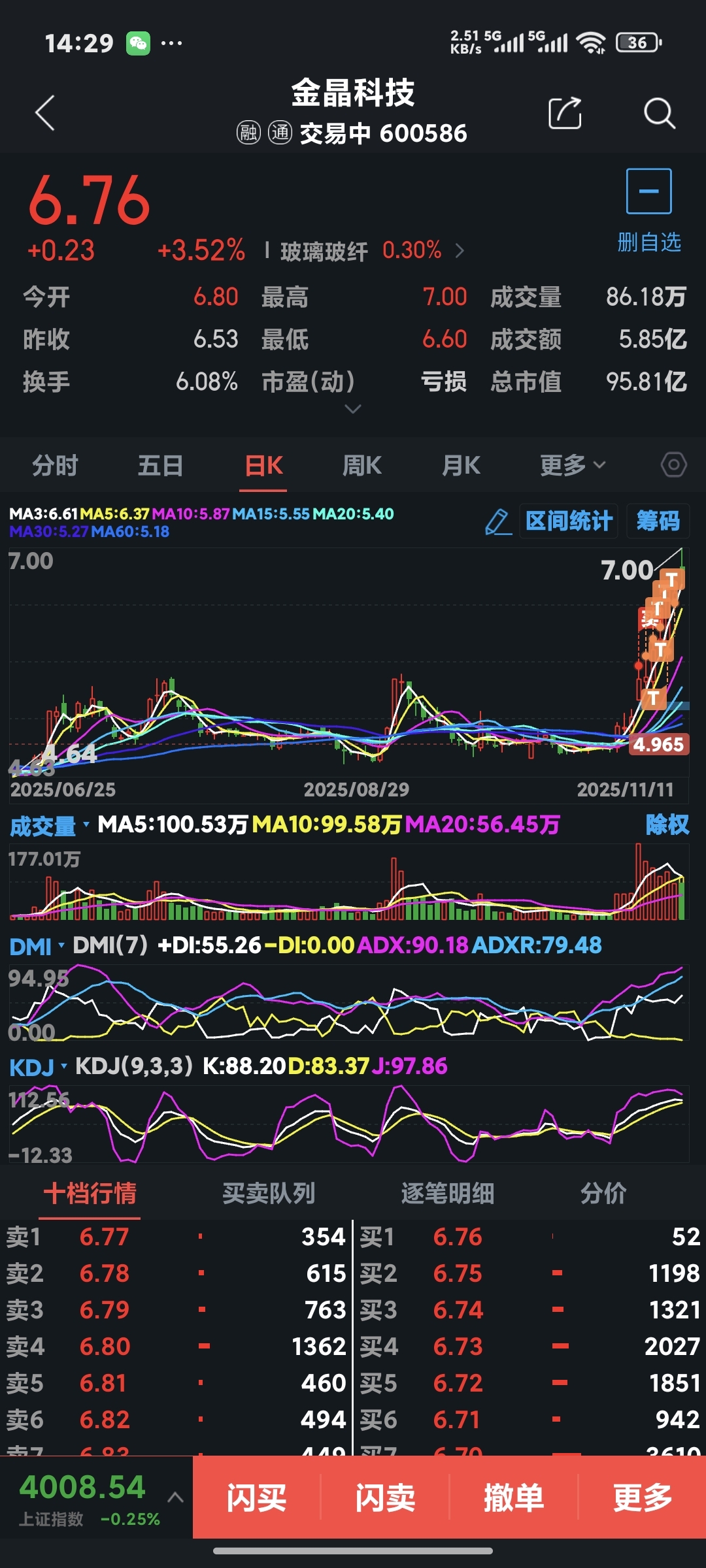
Task: Tap the 筹码 button
Action: click(658, 521)
